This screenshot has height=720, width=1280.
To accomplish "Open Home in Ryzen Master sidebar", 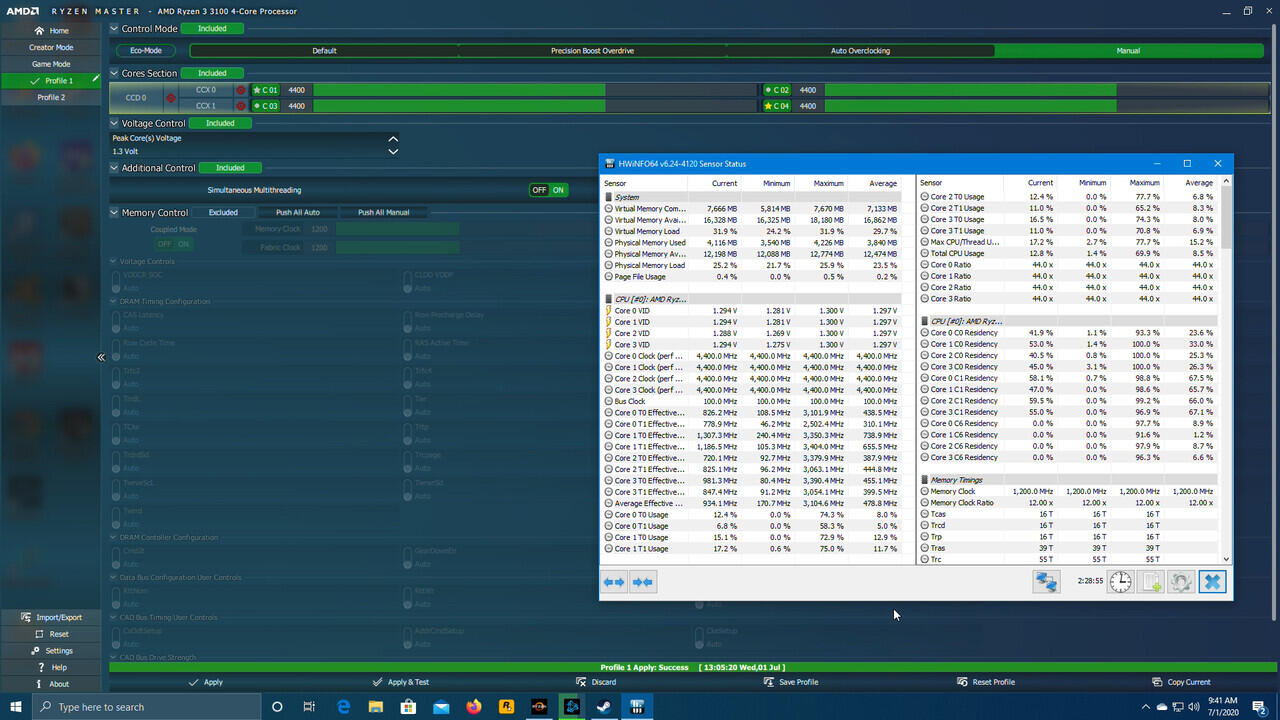I will point(51,30).
